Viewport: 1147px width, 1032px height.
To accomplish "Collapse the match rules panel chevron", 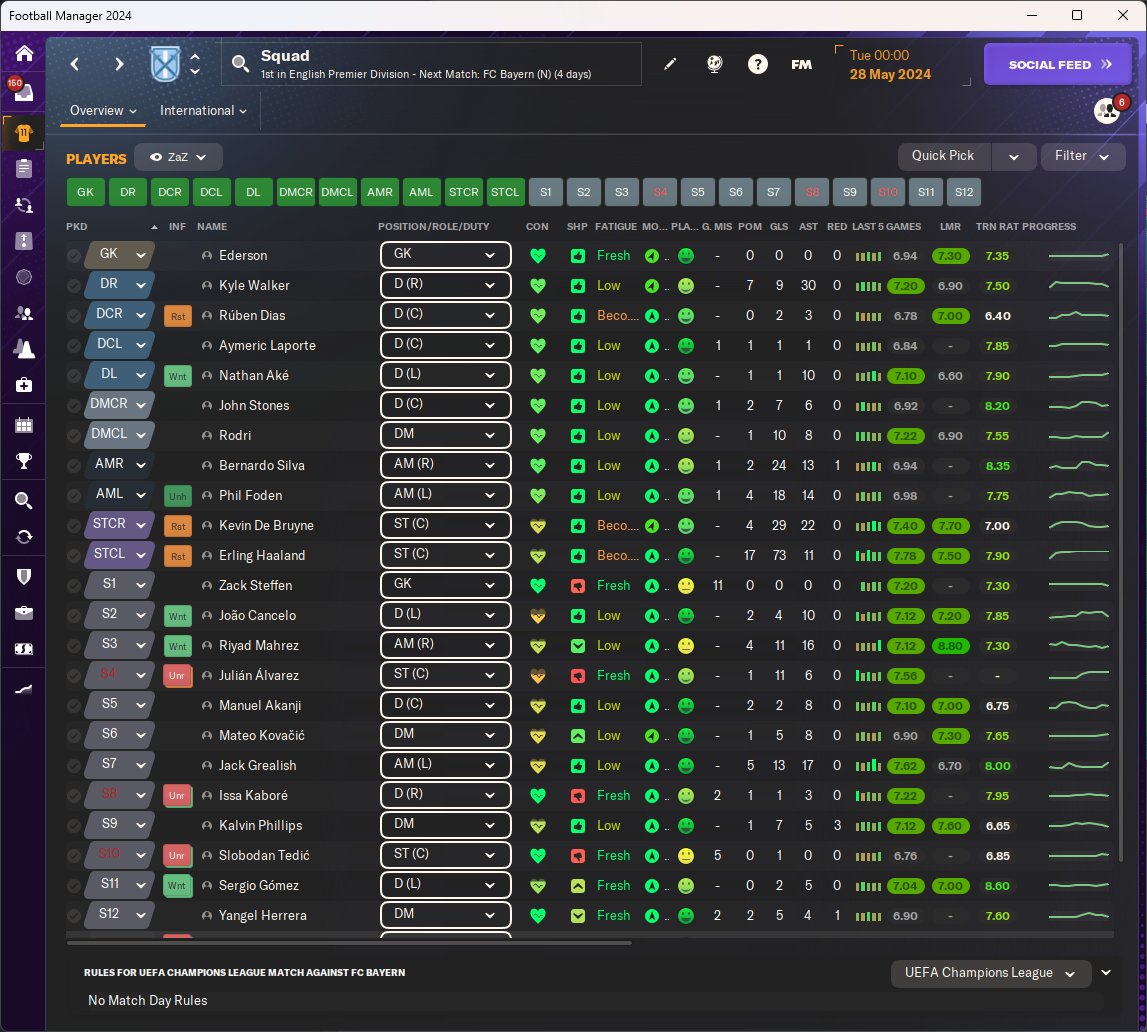I will point(1106,973).
